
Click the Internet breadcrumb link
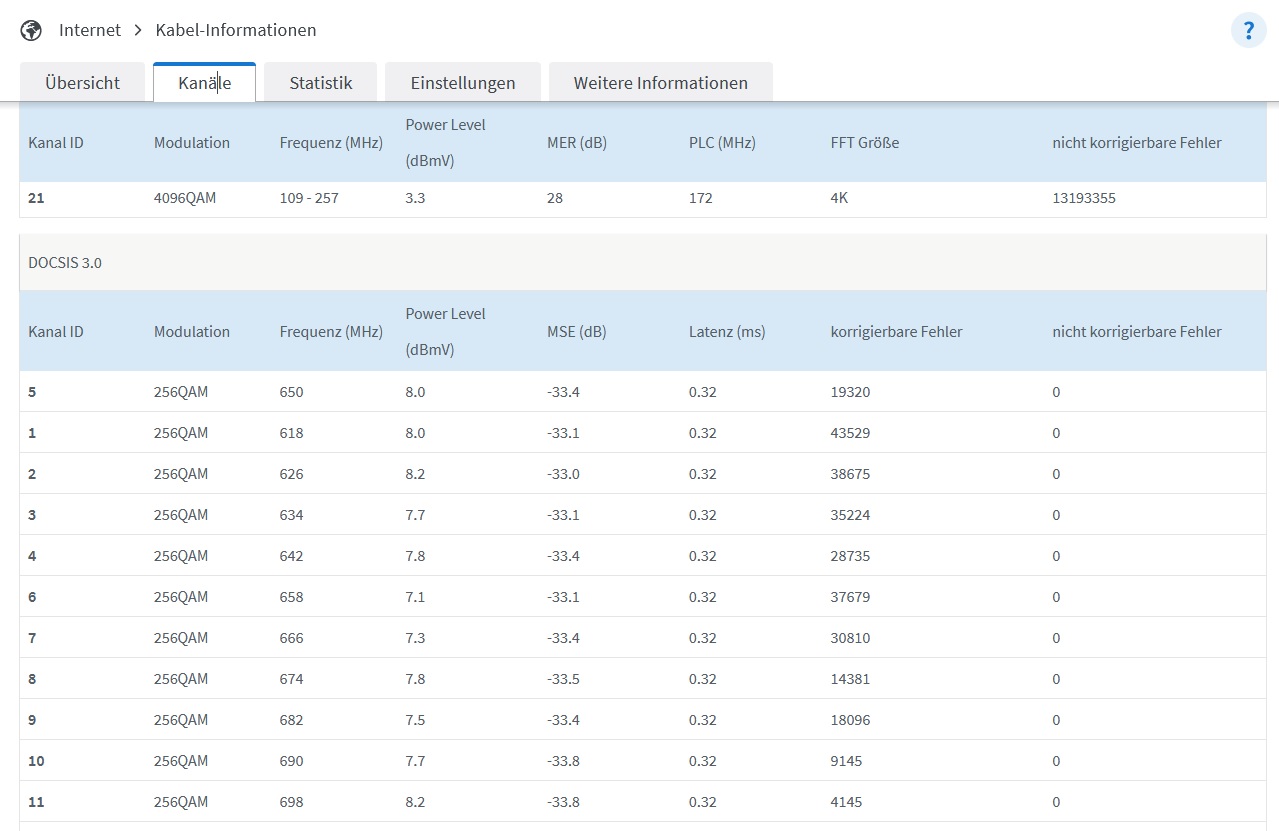[x=90, y=30]
